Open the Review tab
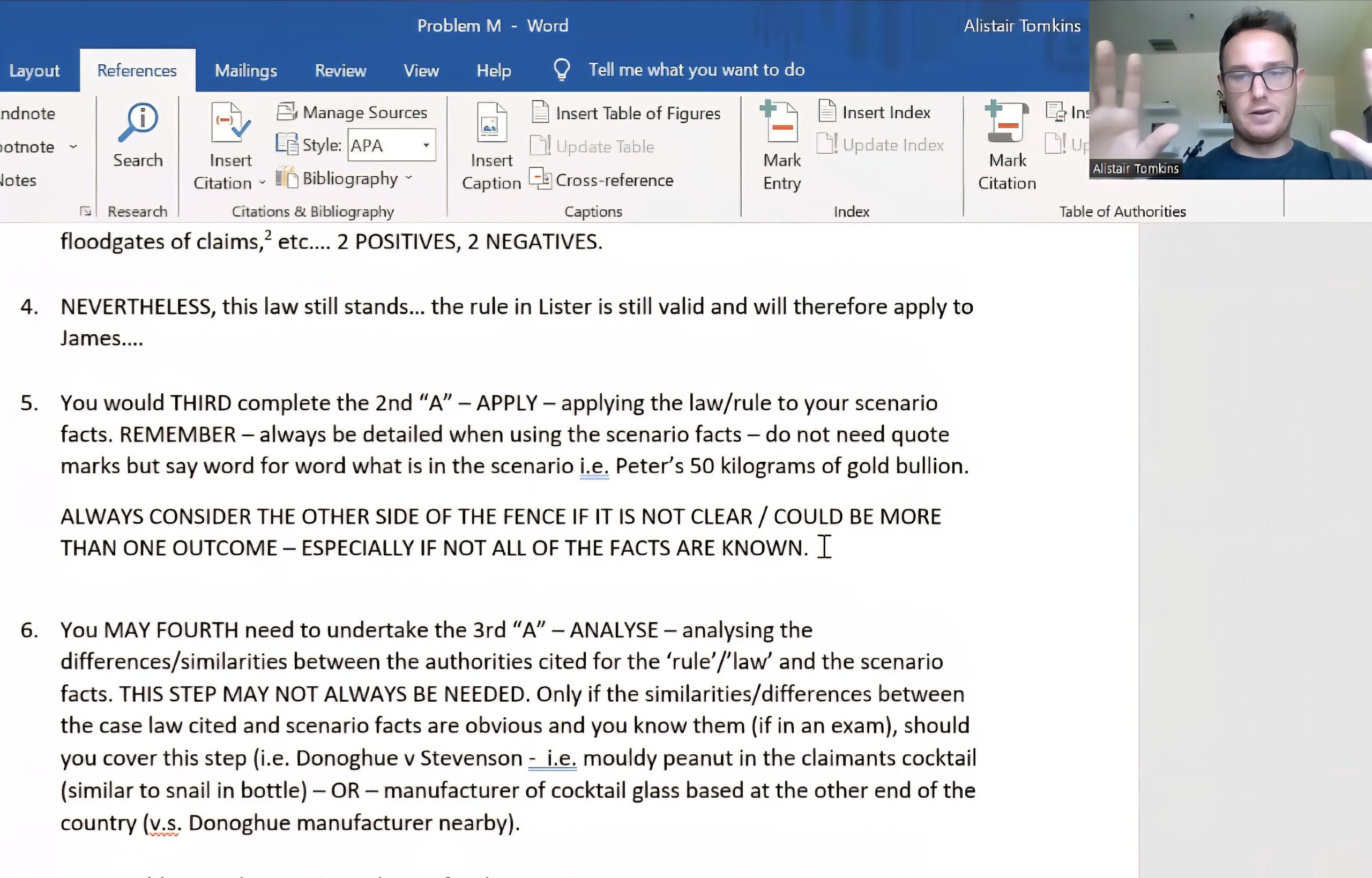1372x878 pixels. (x=340, y=70)
